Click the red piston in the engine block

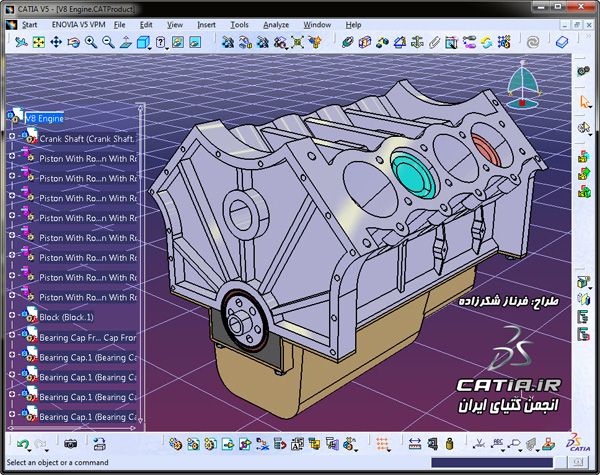[x=485, y=150]
